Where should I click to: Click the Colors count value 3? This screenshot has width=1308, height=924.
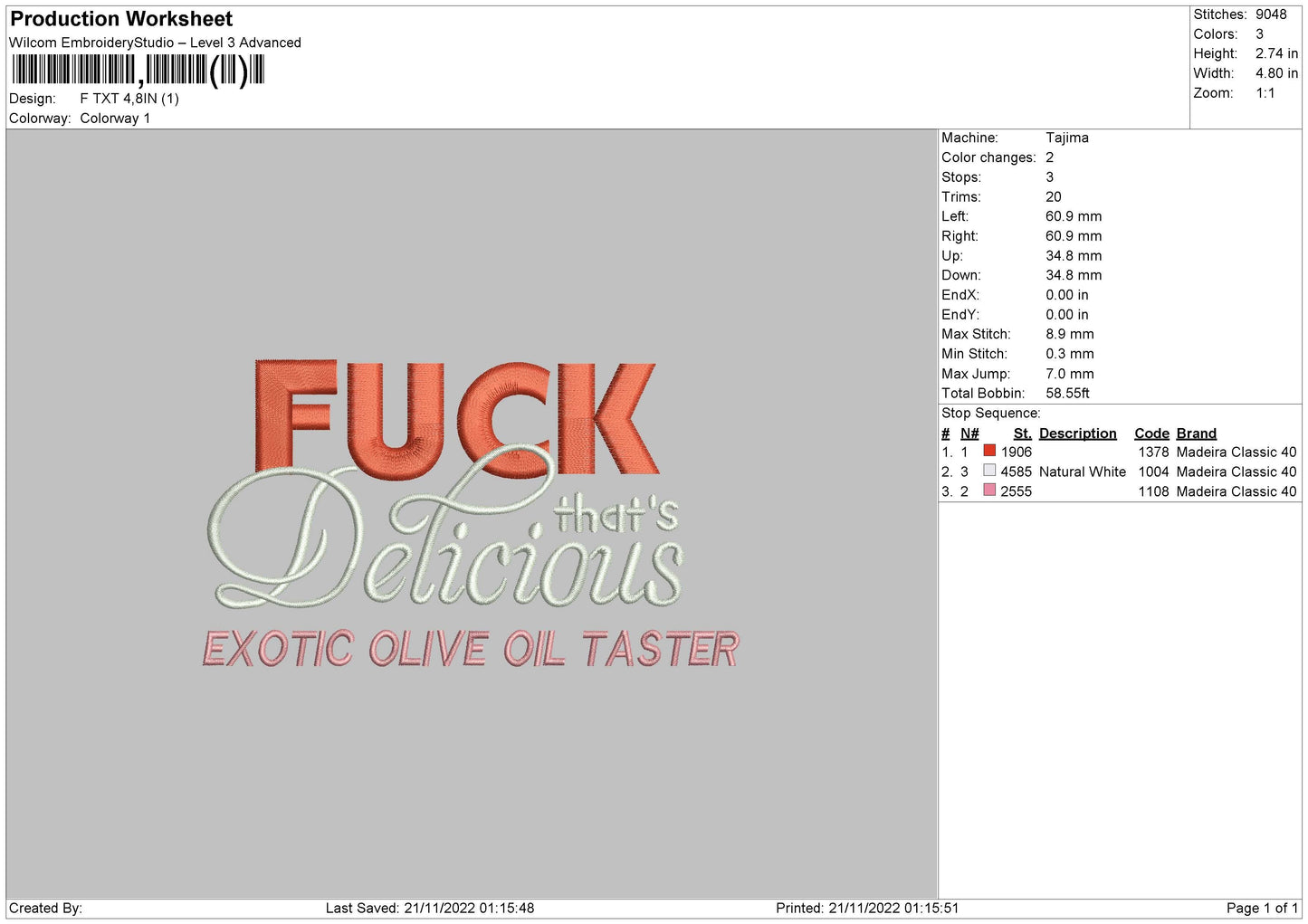click(1259, 34)
